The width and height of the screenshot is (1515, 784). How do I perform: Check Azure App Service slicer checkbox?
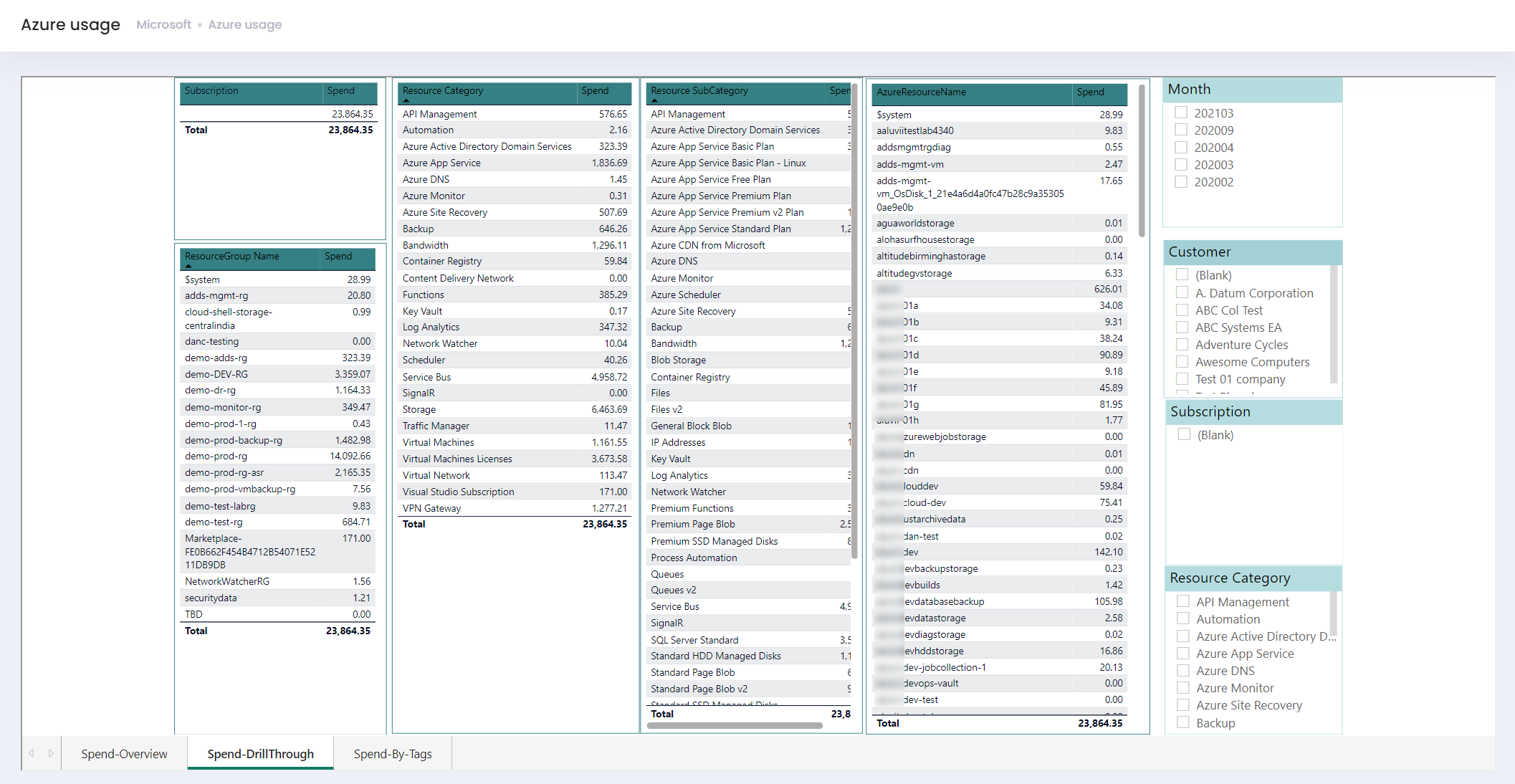1183,653
